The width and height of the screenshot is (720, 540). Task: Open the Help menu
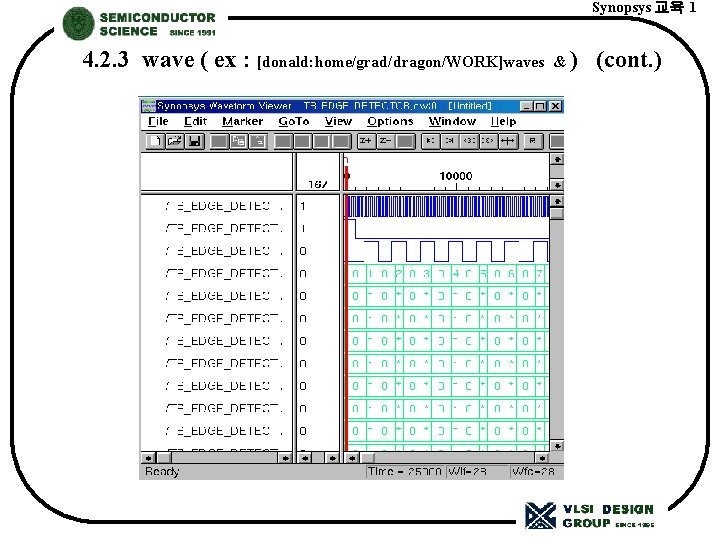click(504, 121)
